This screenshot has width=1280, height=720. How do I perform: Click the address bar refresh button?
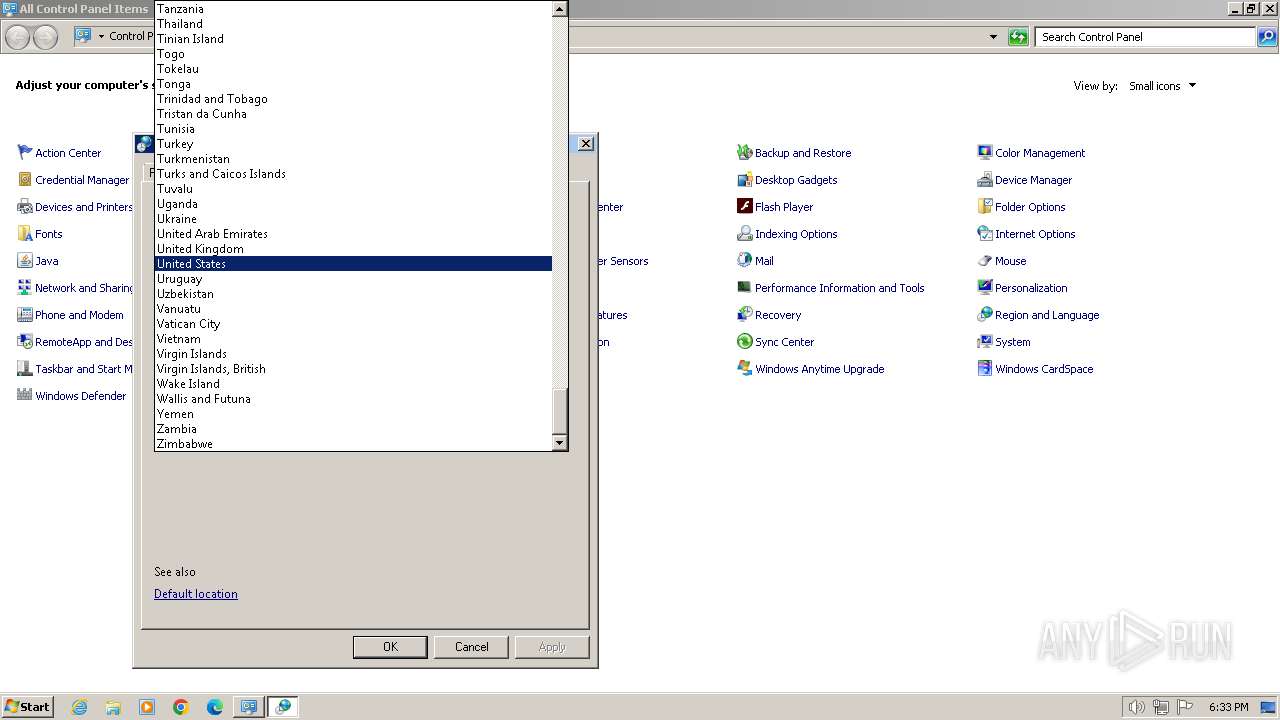[x=1018, y=37]
